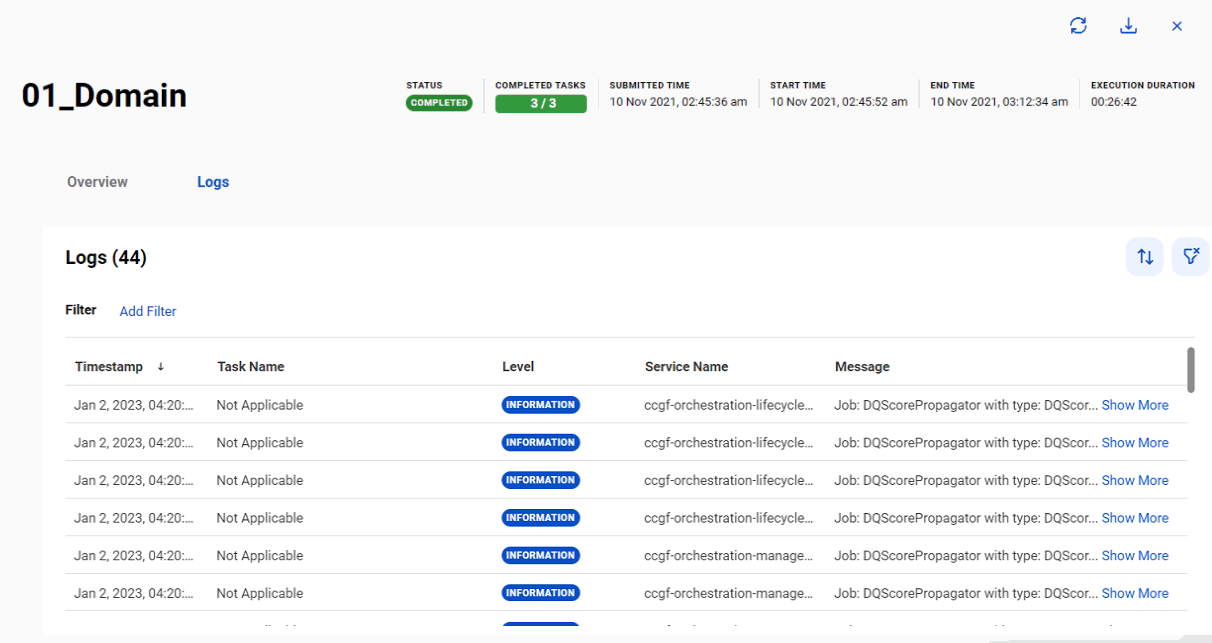
Task: Click the Task Name column header
Action: pyautogui.click(x=251, y=367)
